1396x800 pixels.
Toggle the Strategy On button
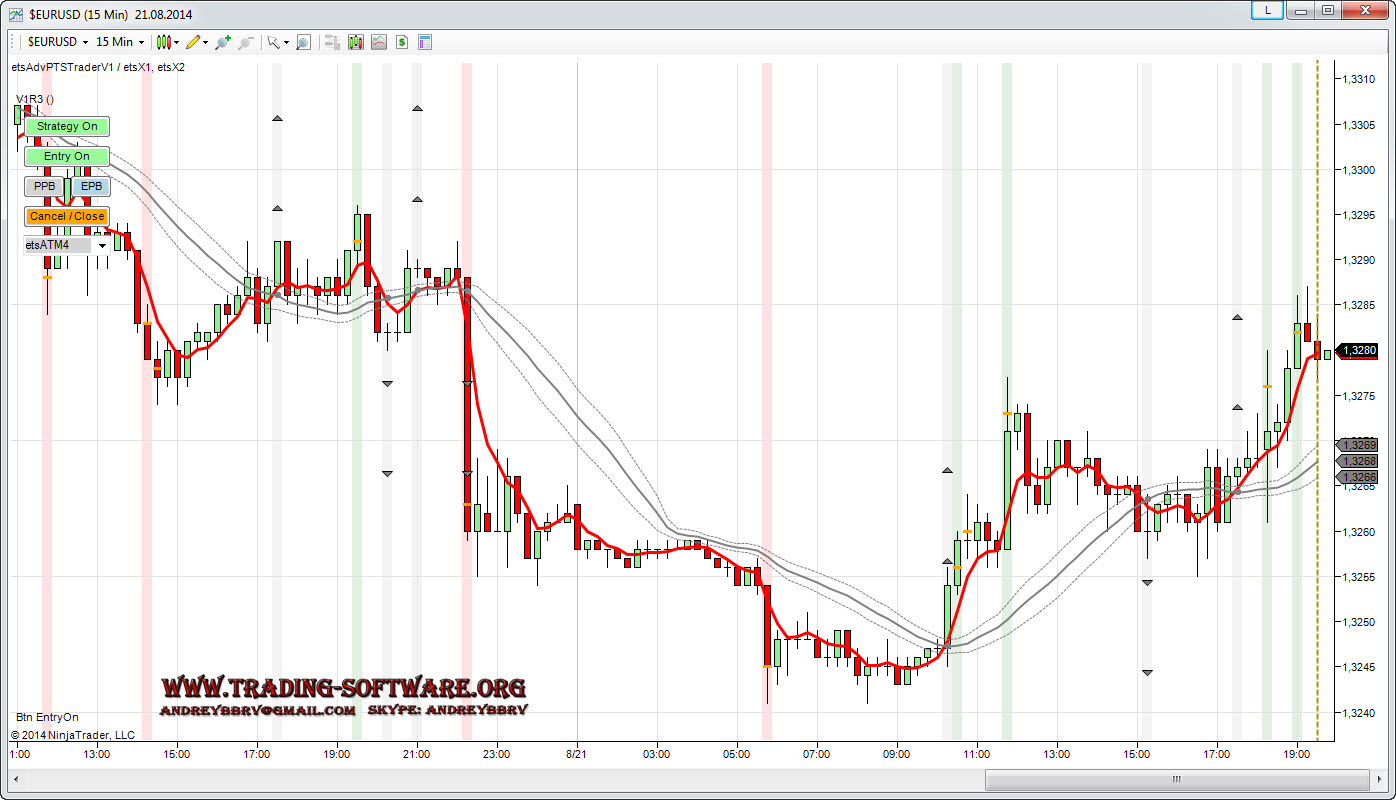click(67, 126)
